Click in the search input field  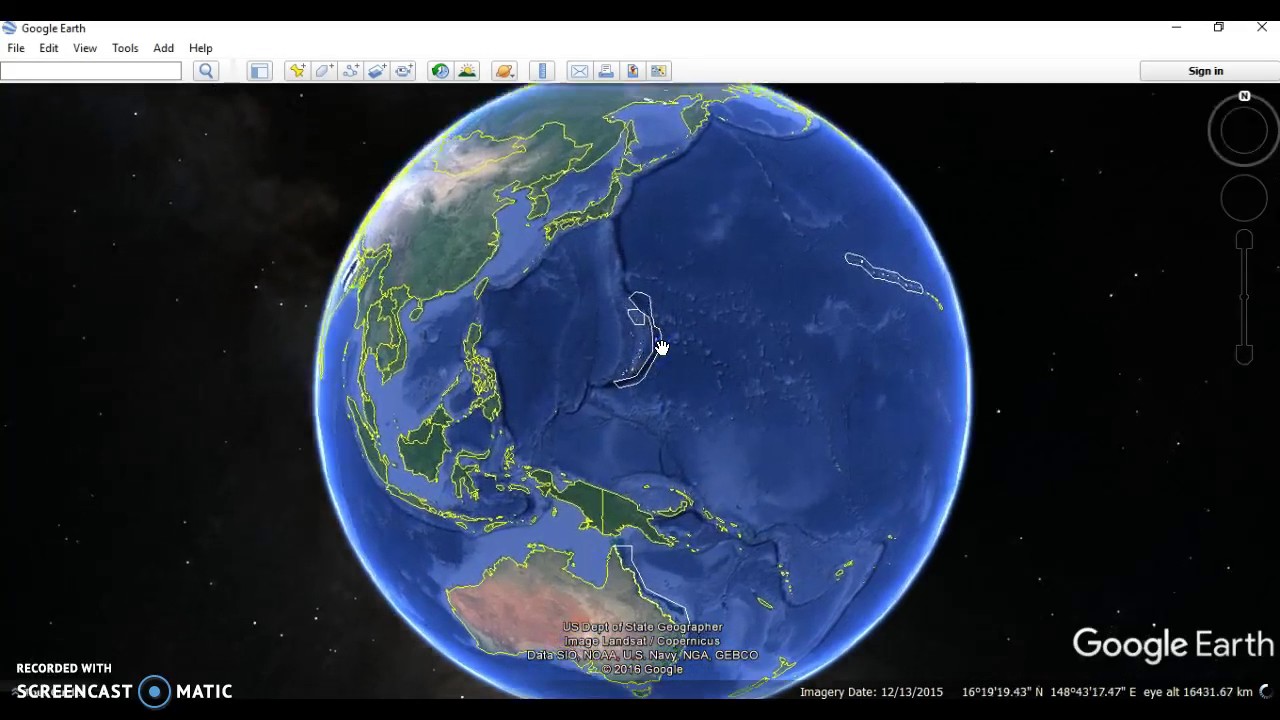pyautogui.click(x=91, y=71)
